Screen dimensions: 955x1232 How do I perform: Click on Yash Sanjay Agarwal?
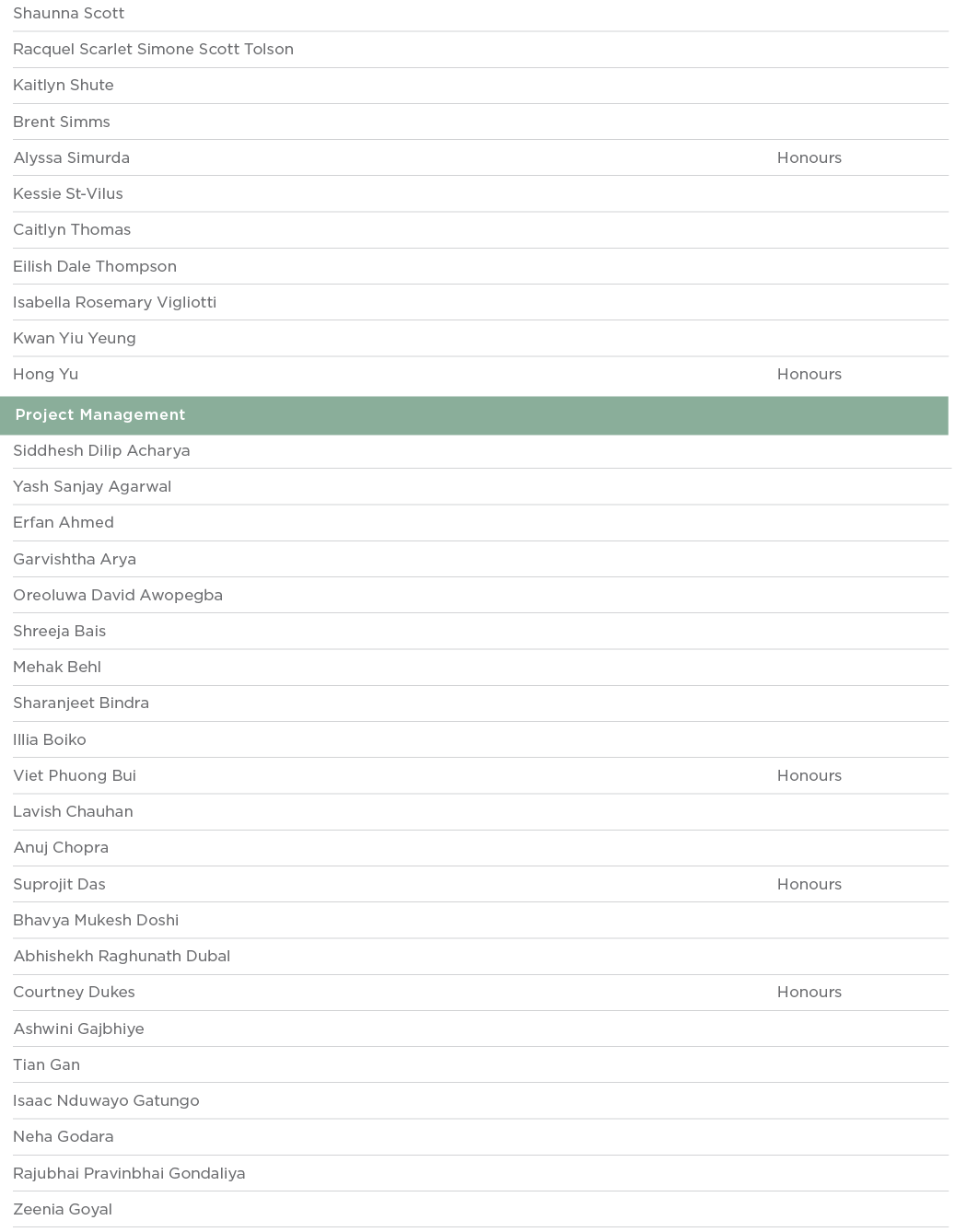tap(91, 486)
